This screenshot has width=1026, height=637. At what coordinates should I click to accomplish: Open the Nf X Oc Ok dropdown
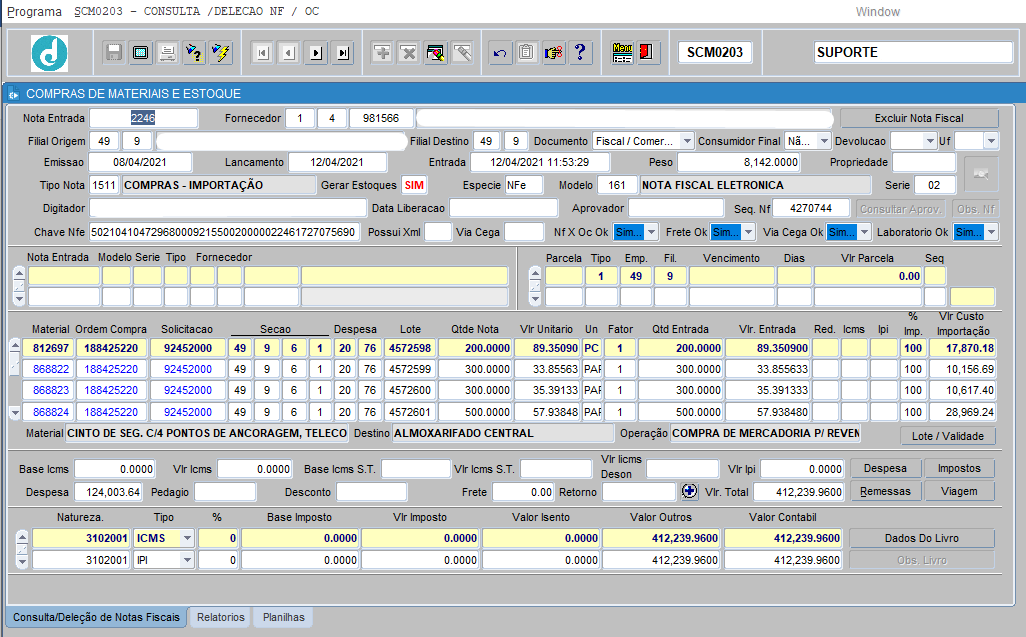(x=651, y=232)
